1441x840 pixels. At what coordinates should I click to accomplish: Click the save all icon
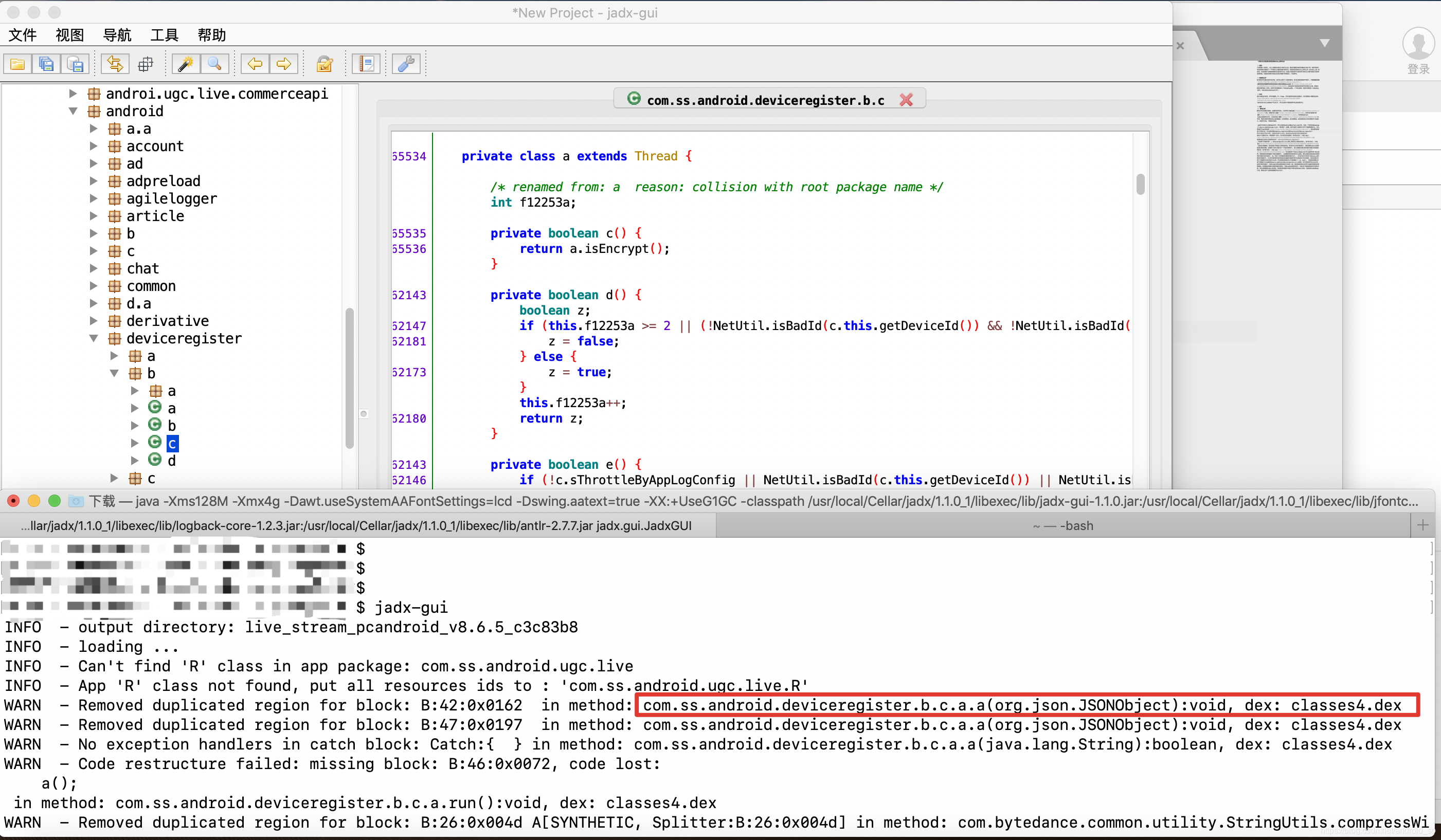[x=46, y=64]
